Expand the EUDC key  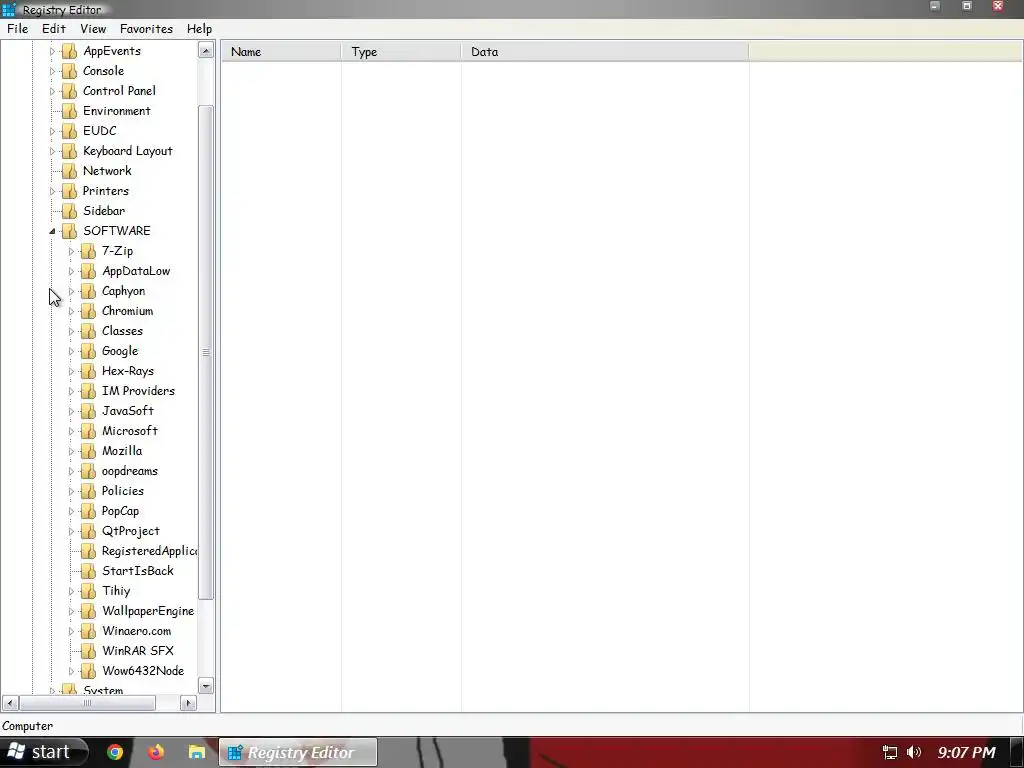pos(52,131)
